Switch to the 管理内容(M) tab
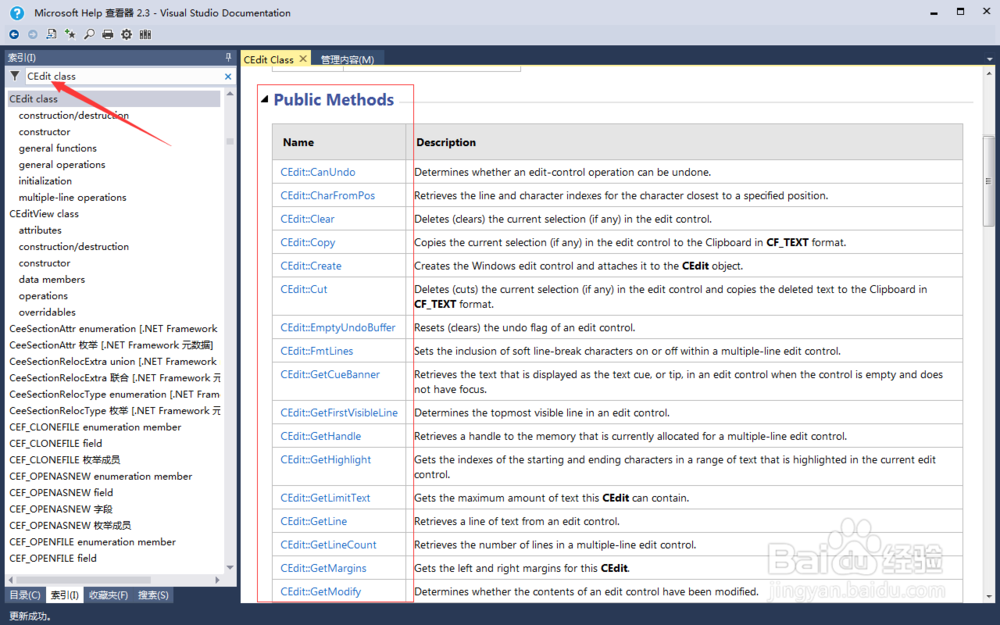This screenshot has height=625, width=1000. pos(347,59)
